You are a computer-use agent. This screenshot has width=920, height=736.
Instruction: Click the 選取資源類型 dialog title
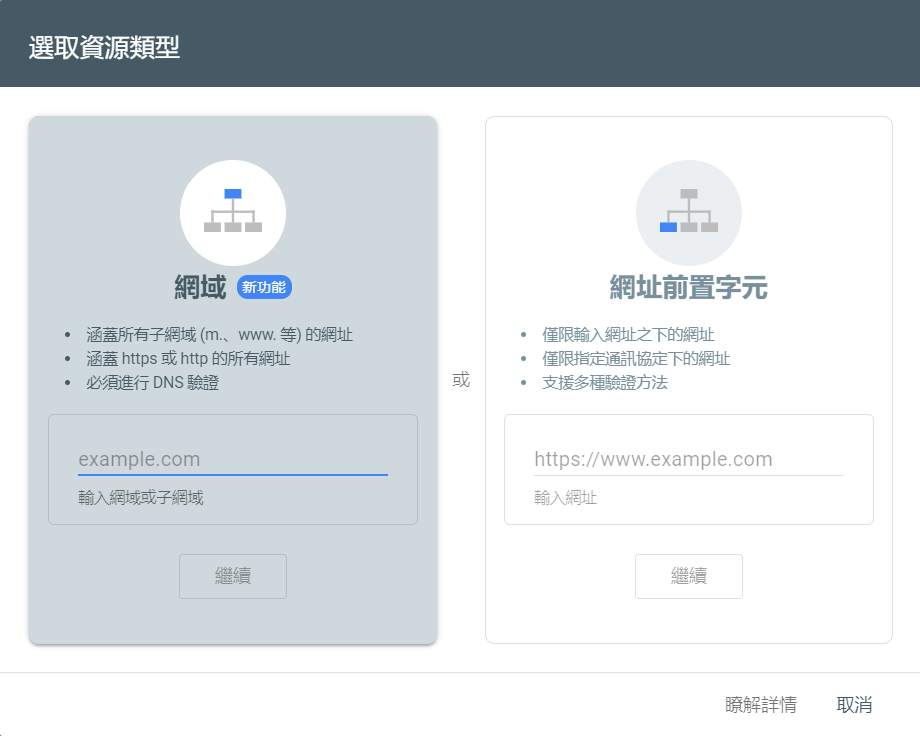(104, 48)
